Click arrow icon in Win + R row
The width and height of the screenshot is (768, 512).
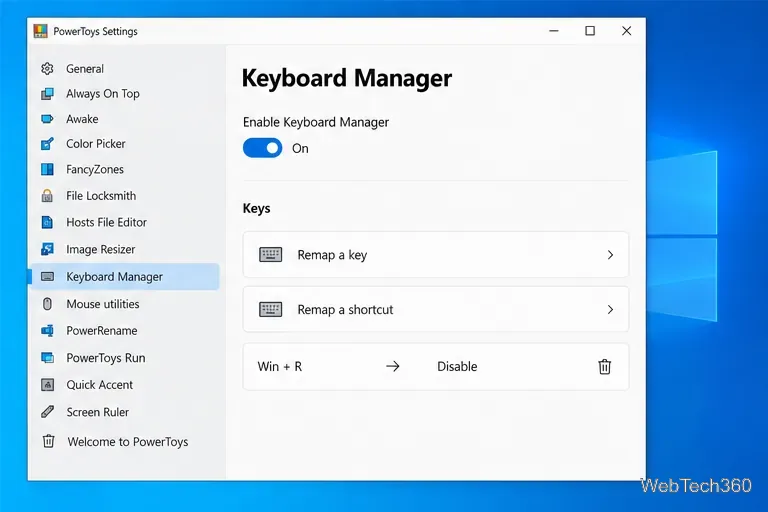point(392,366)
